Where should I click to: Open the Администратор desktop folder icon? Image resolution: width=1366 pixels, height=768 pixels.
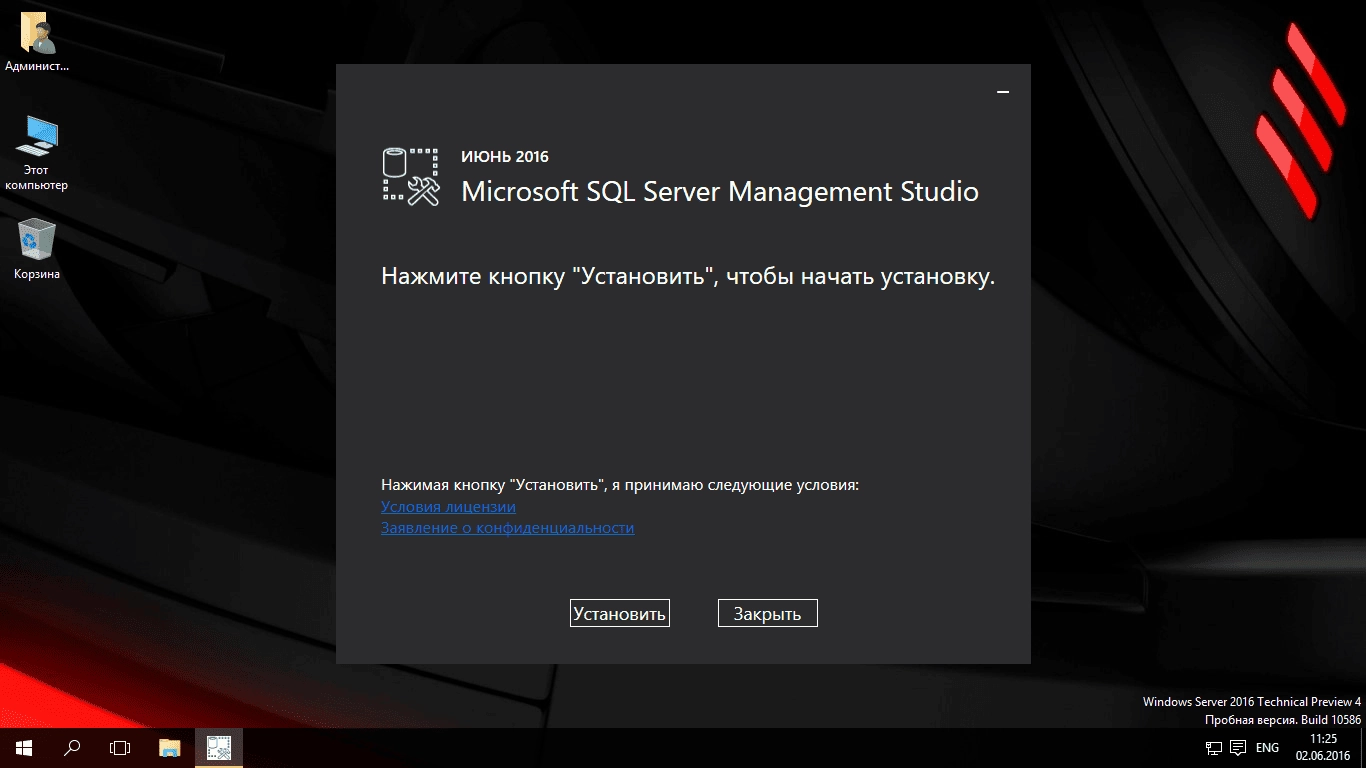pyautogui.click(x=37, y=43)
